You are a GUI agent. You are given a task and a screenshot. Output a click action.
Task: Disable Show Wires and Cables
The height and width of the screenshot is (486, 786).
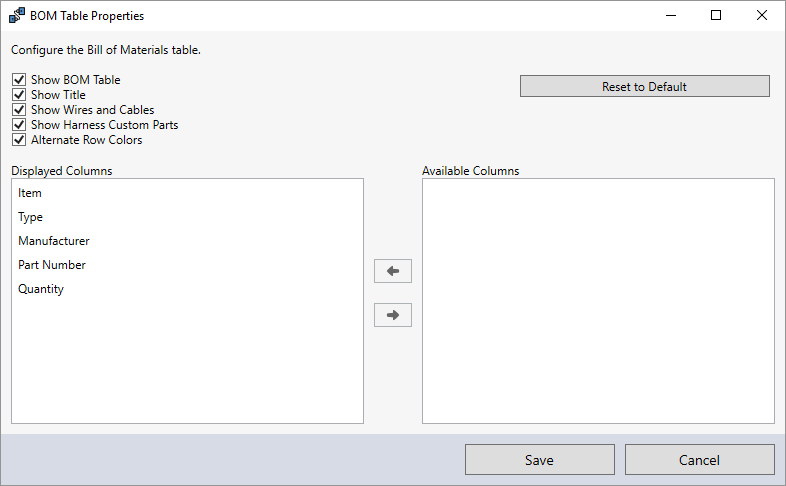pyautogui.click(x=19, y=110)
